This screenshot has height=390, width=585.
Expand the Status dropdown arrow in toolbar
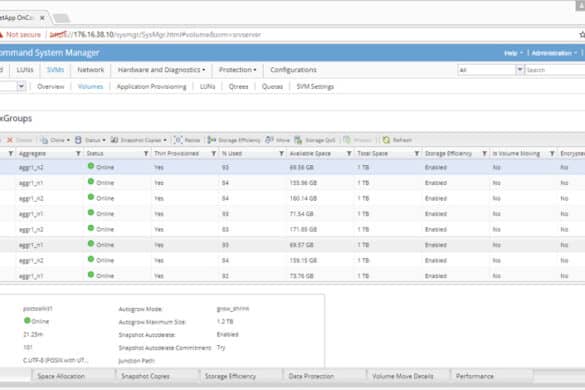click(x=104, y=140)
